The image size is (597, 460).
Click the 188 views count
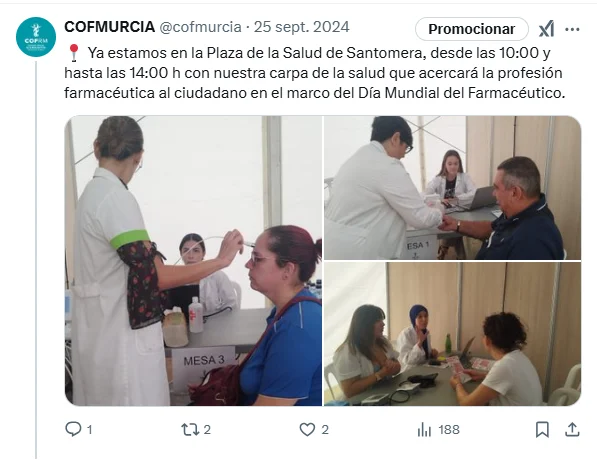tap(449, 430)
